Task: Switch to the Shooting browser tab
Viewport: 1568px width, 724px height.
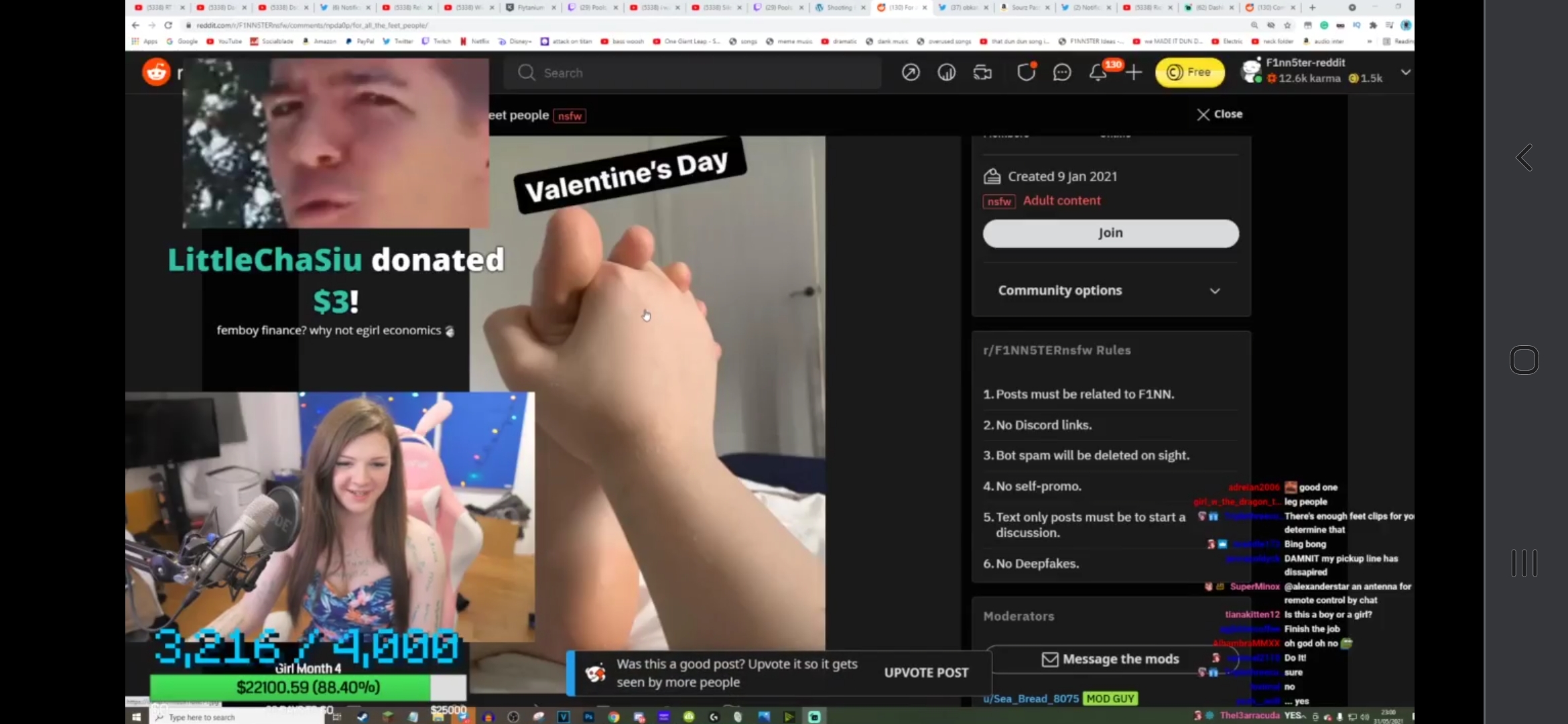Action: [839, 7]
